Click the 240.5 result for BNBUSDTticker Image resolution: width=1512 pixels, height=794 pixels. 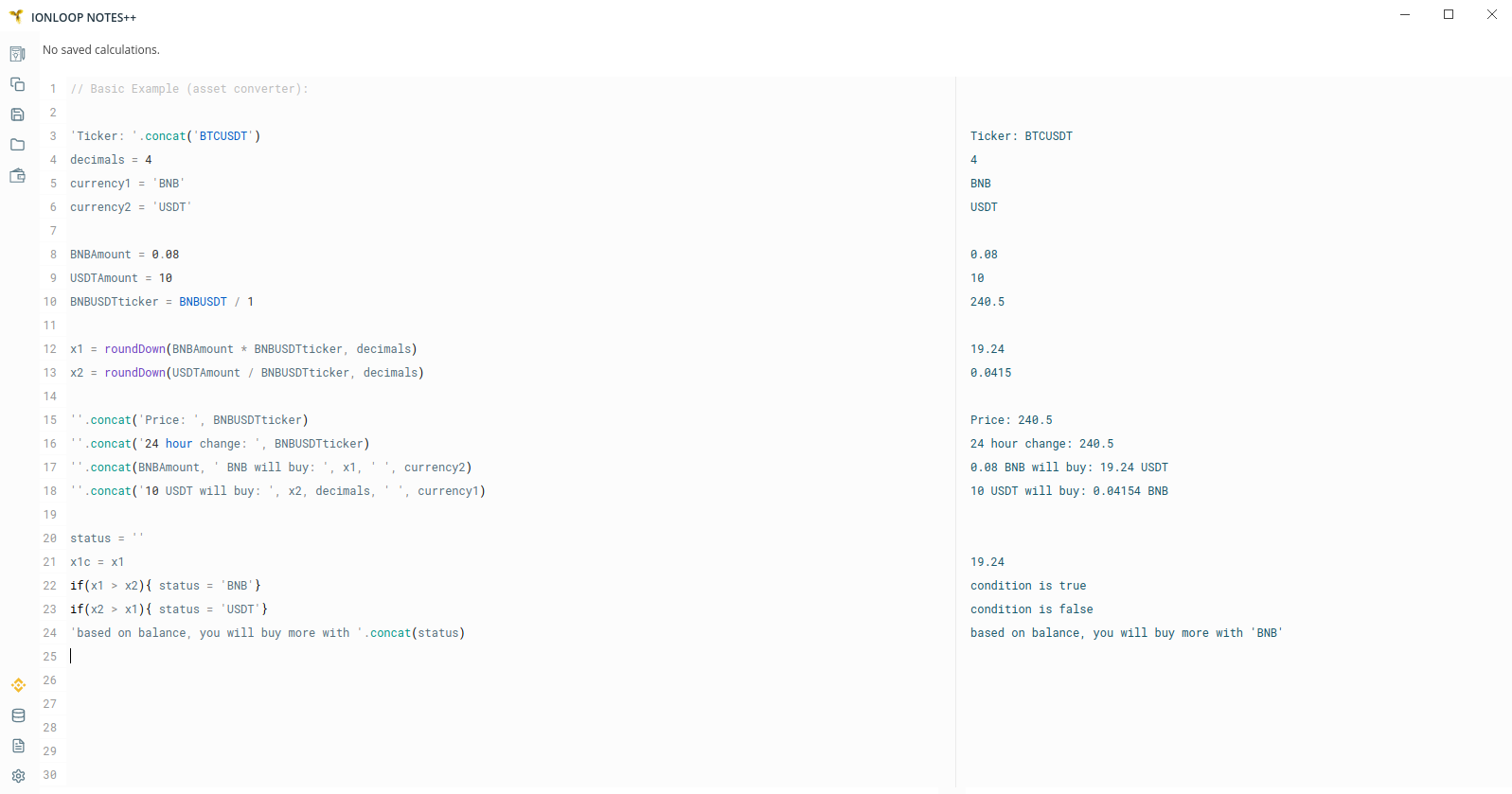[987, 302]
